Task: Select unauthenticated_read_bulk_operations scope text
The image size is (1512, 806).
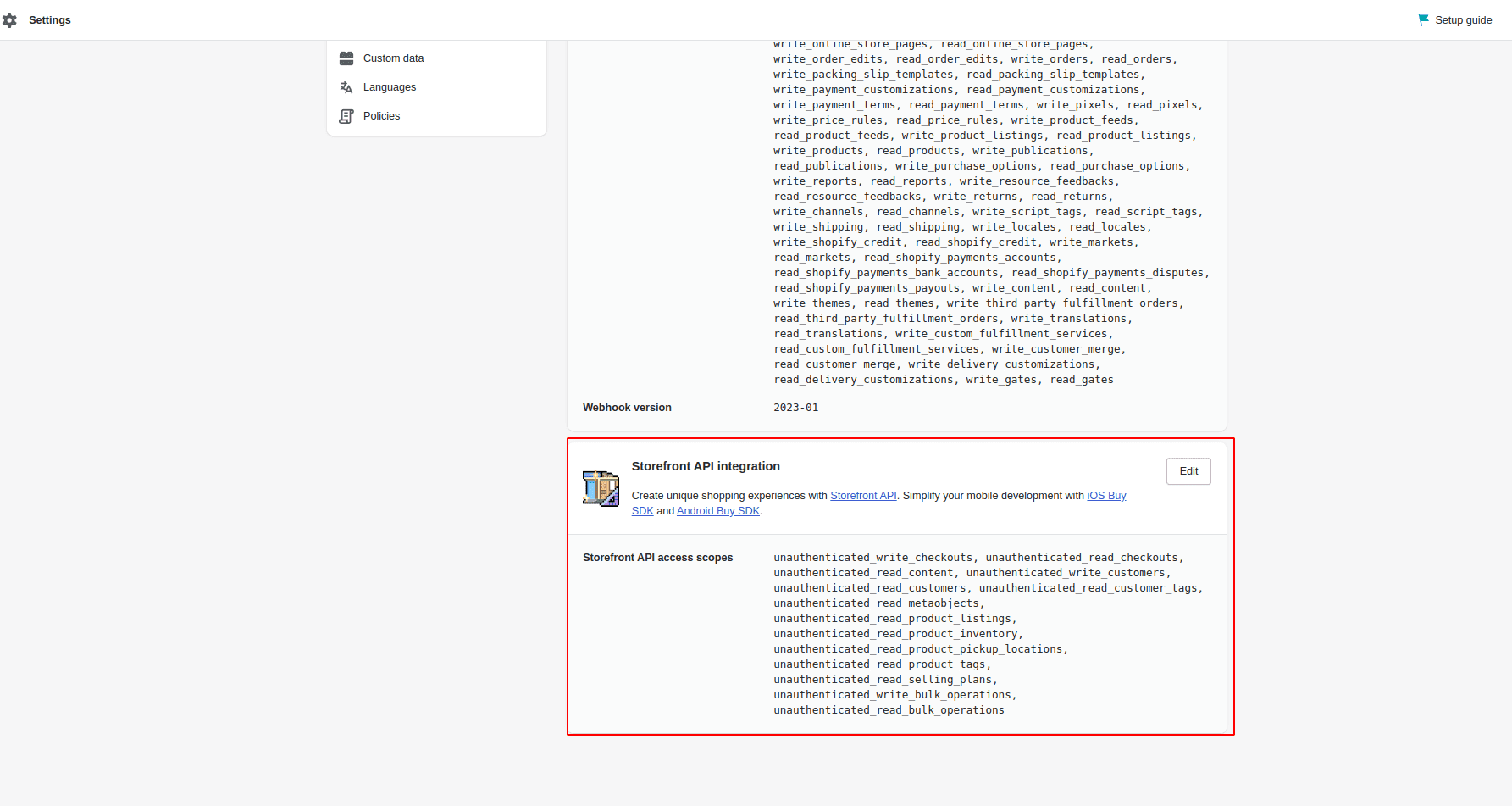Action: pyautogui.click(x=889, y=710)
